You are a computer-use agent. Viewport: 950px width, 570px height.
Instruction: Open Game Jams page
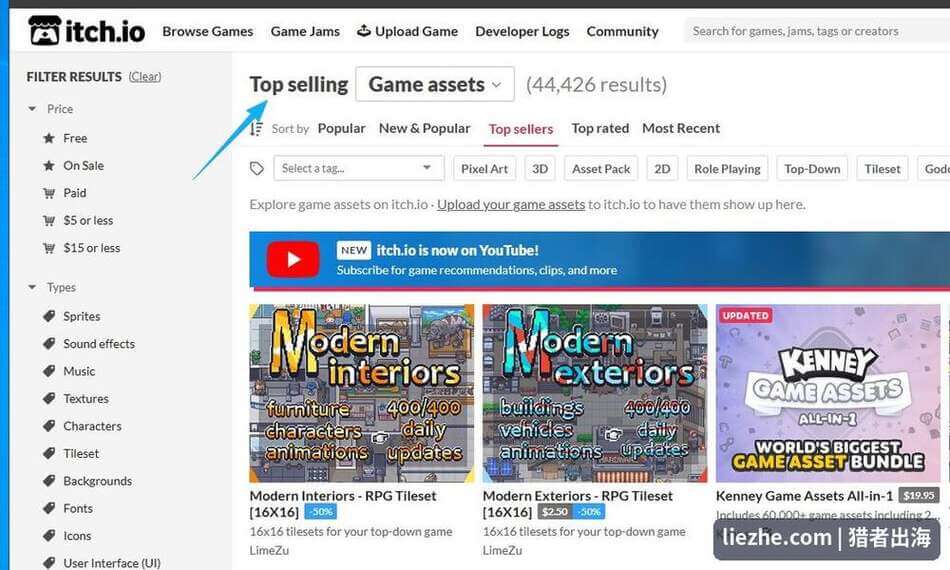coord(305,31)
